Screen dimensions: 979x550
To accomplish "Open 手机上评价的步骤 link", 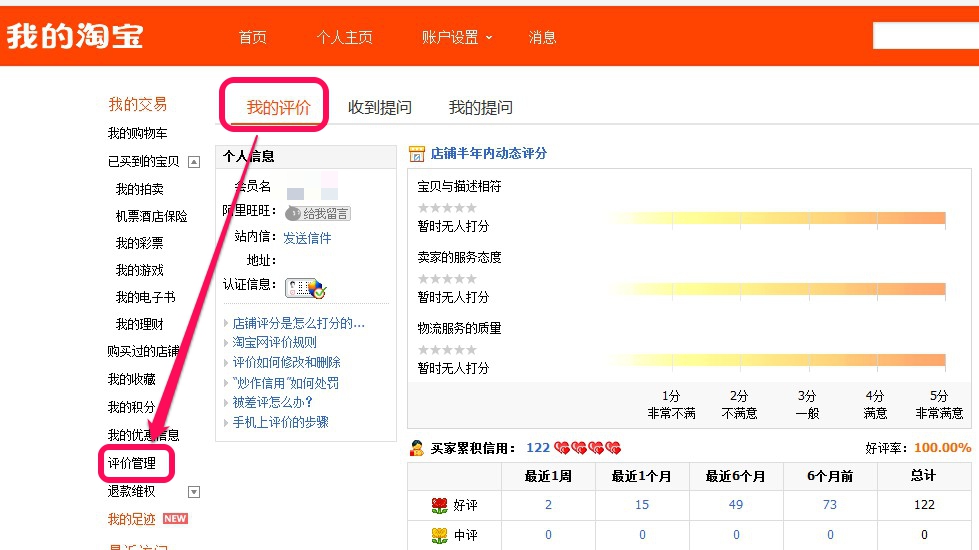I will point(280,422).
